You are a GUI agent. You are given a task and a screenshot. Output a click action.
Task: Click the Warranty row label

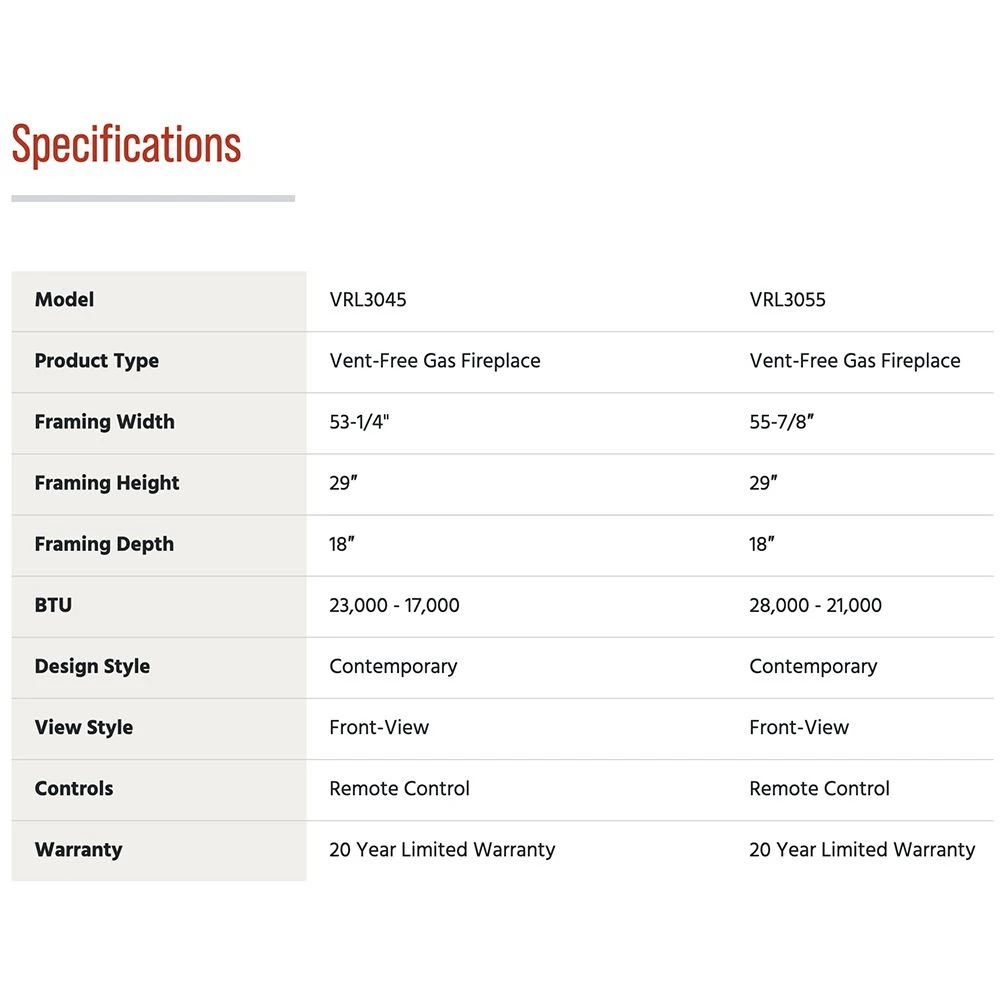(x=78, y=850)
